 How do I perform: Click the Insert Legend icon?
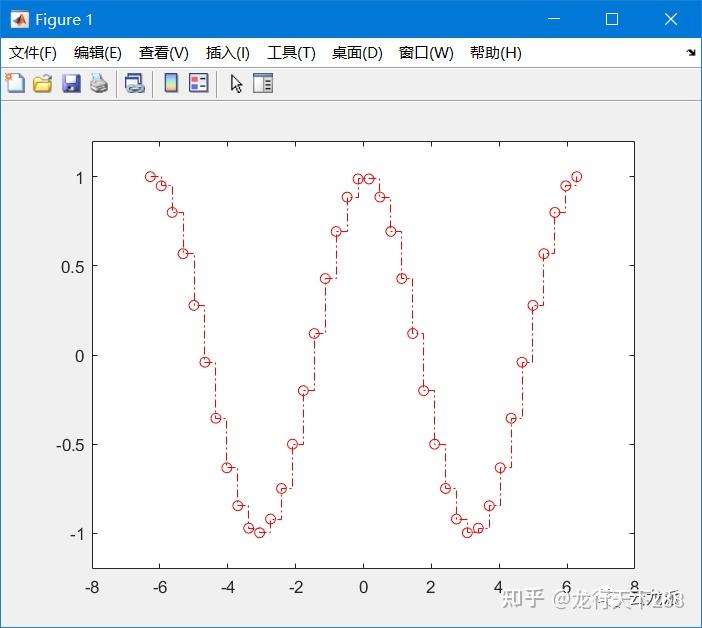(199, 83)
